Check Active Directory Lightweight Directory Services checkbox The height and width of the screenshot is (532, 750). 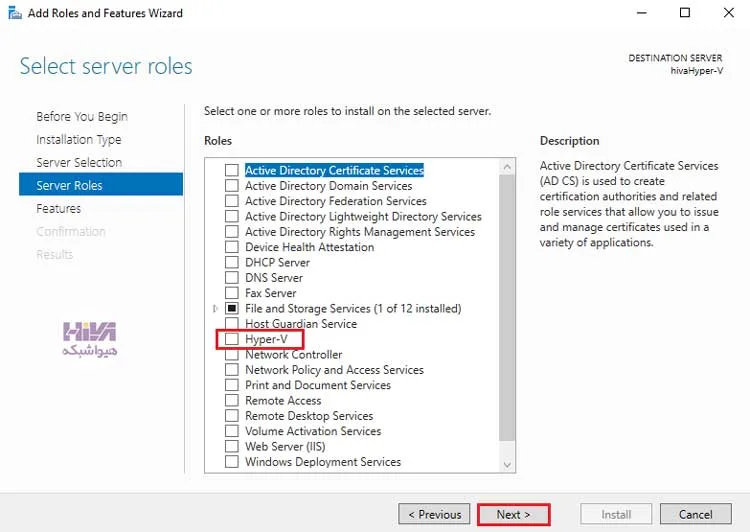coord(232,216)
